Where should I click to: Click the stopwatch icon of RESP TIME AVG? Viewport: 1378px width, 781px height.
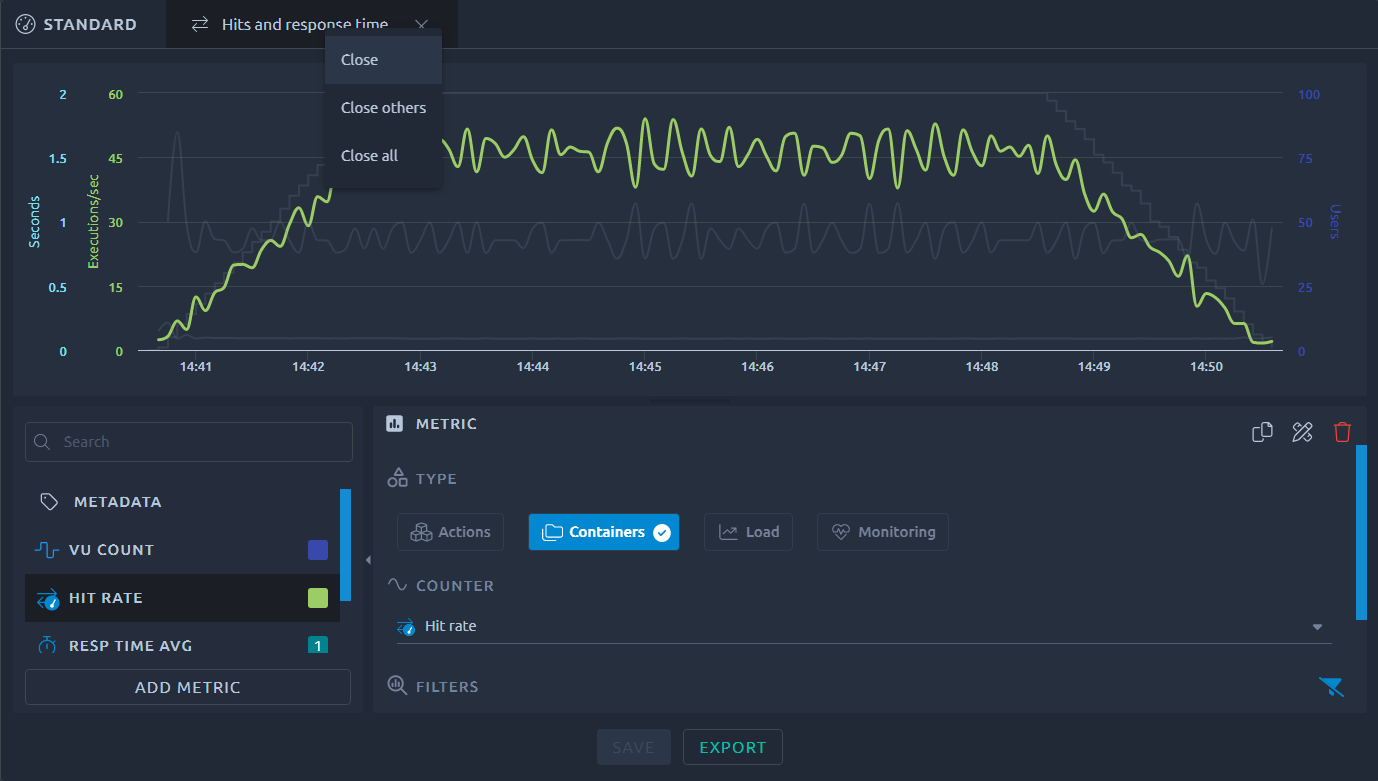48,646
